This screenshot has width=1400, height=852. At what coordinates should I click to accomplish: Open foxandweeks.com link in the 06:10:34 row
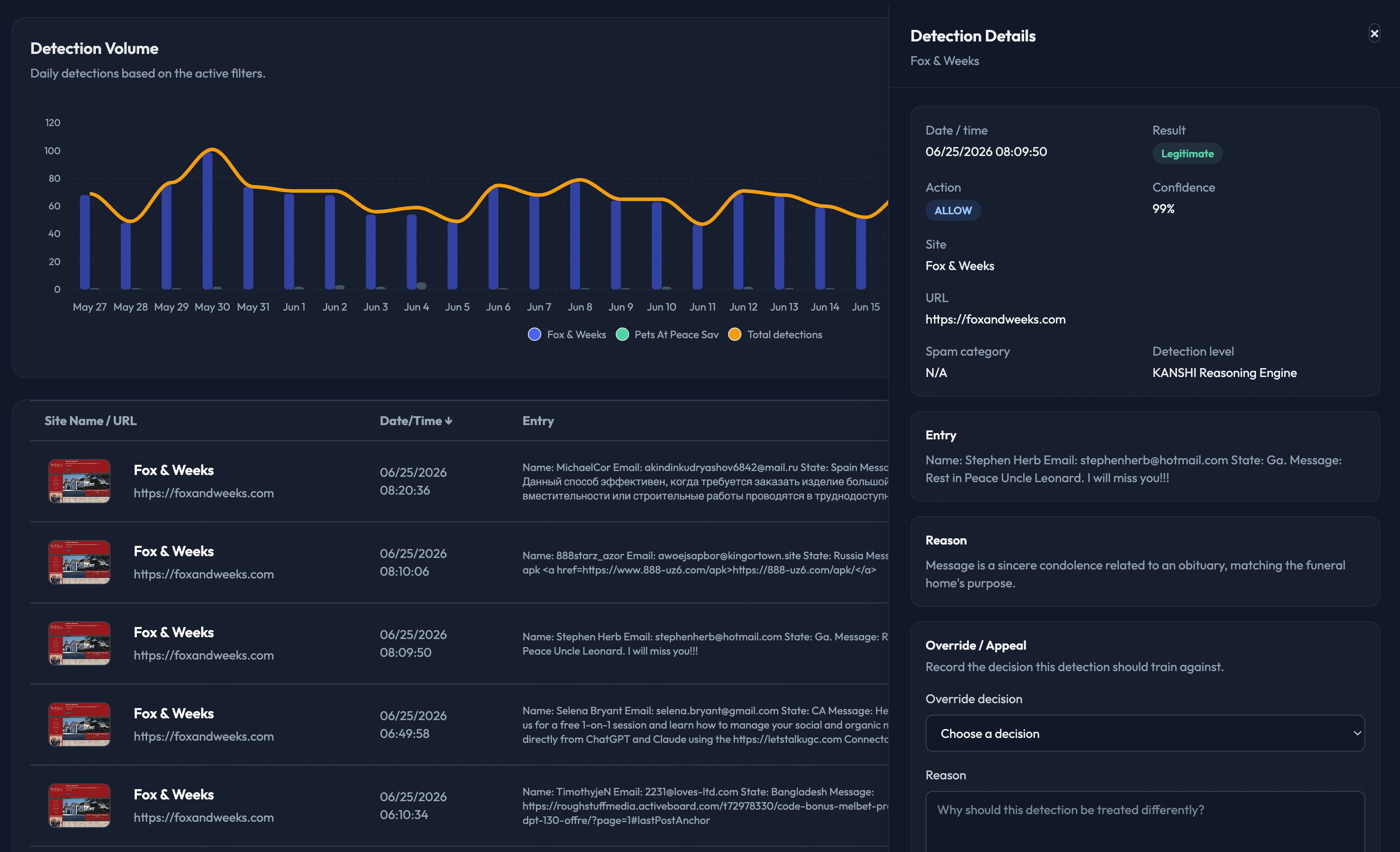[203, 817]
